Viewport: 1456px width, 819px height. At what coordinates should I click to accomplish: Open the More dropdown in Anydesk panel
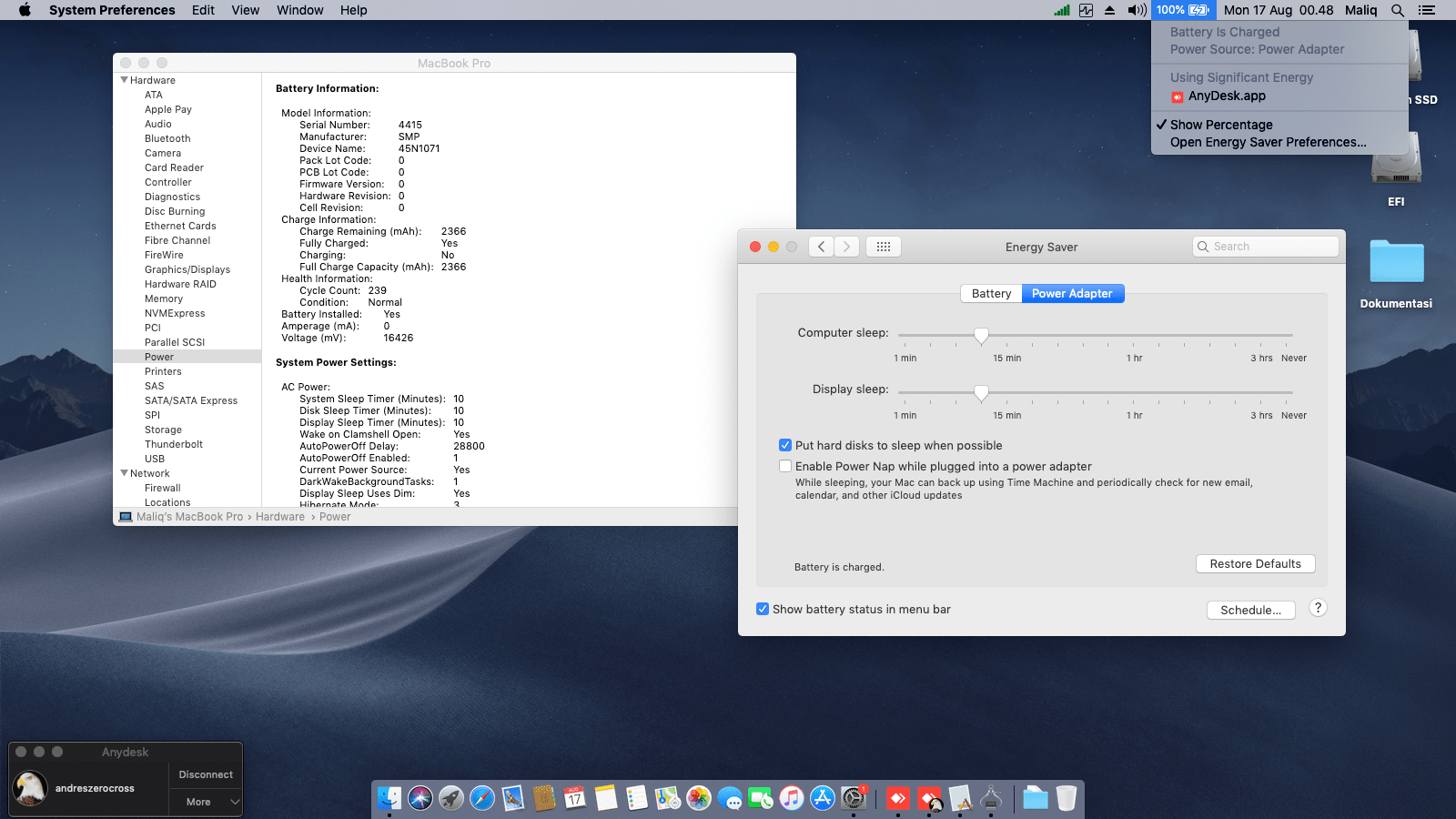(x=206, y=802)
